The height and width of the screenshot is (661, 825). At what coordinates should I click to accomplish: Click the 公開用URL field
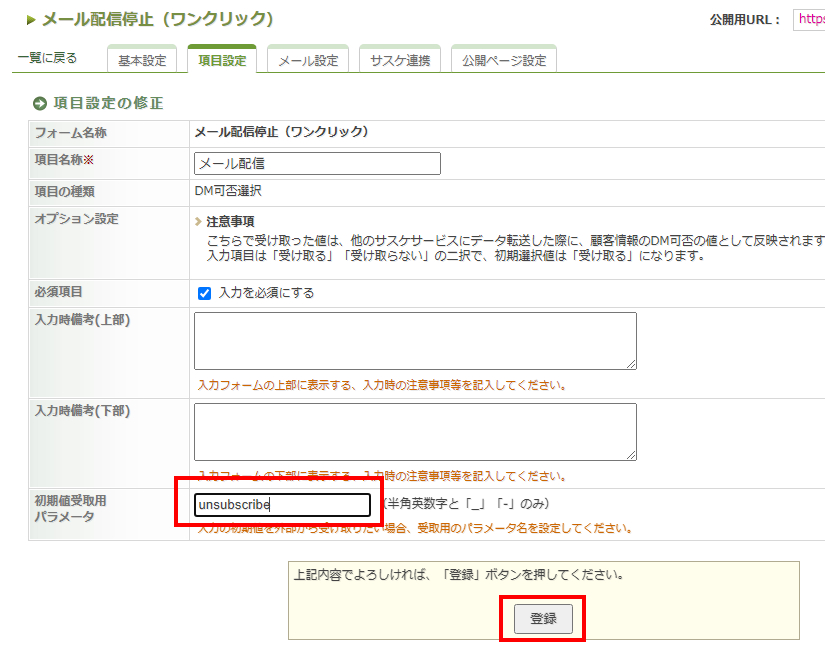808,19
